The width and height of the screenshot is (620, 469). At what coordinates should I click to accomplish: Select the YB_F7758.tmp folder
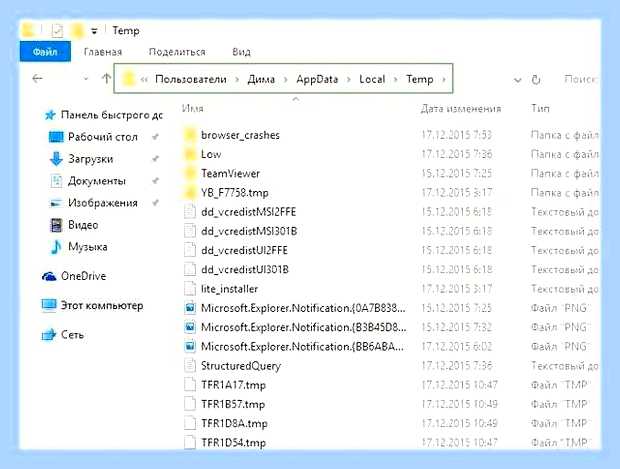(234, 193)
